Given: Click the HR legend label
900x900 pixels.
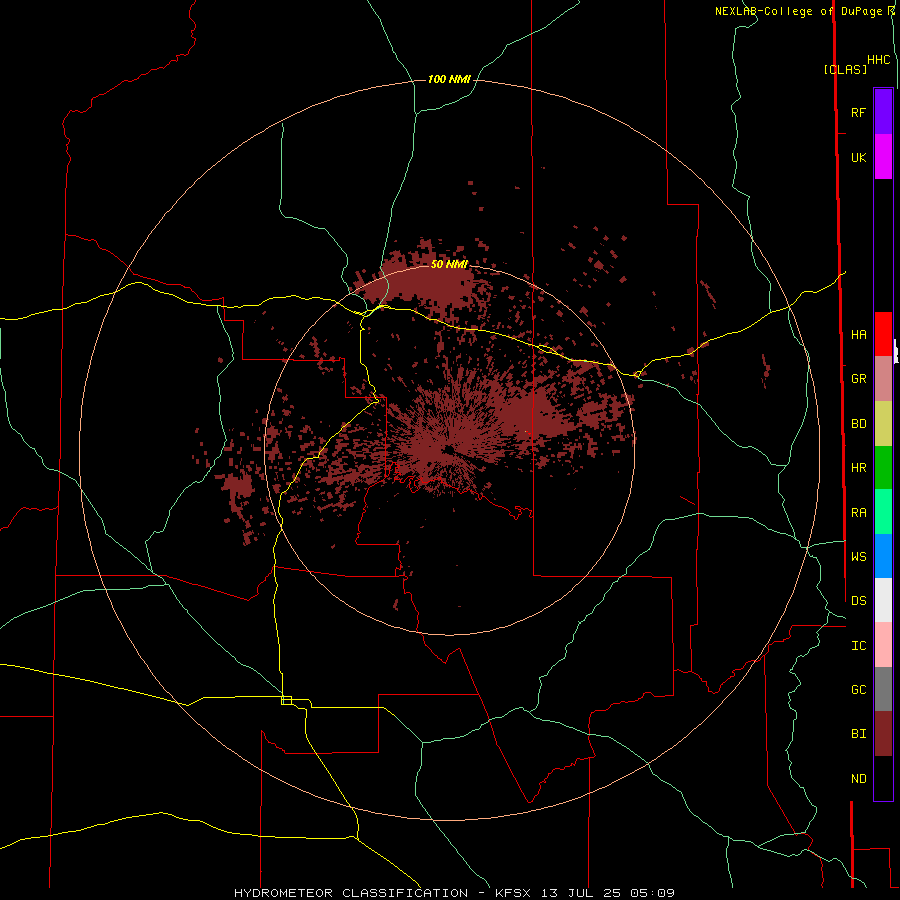Looking at the screenshot, I should 858,468.
